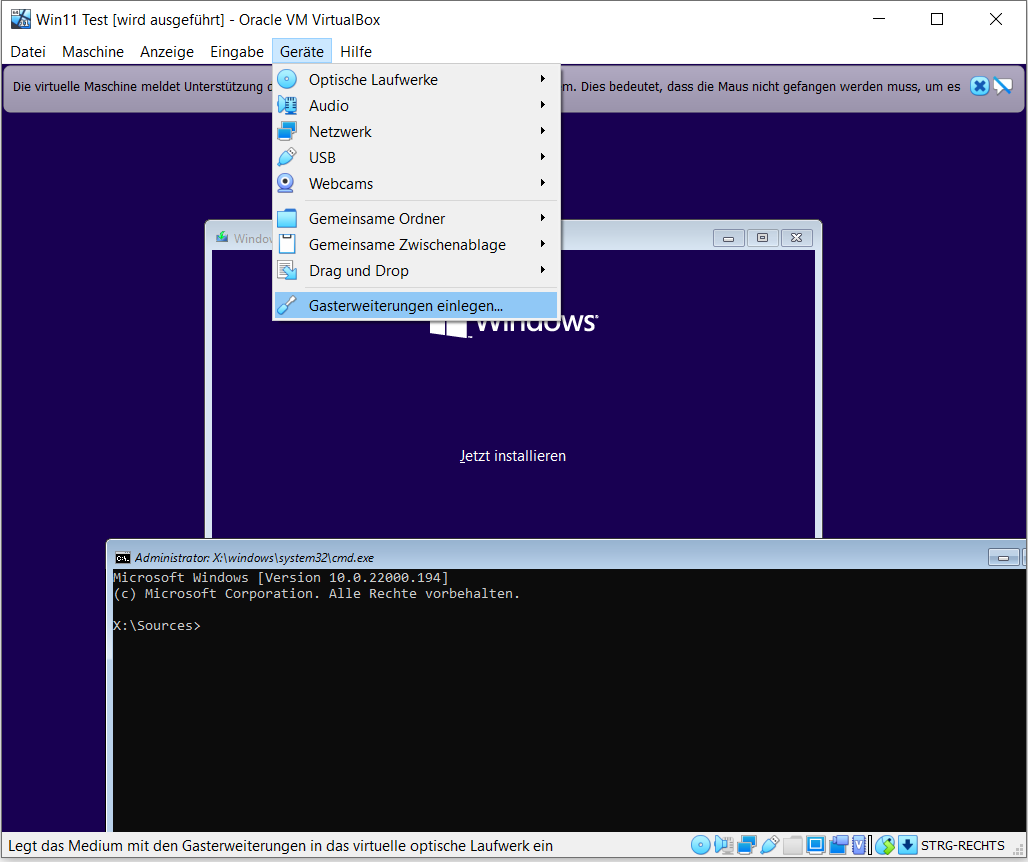Click the STRG-RECHTS host key label
Image resolution: width=1028 pixels, height=862 pixels.
(962, 846)
